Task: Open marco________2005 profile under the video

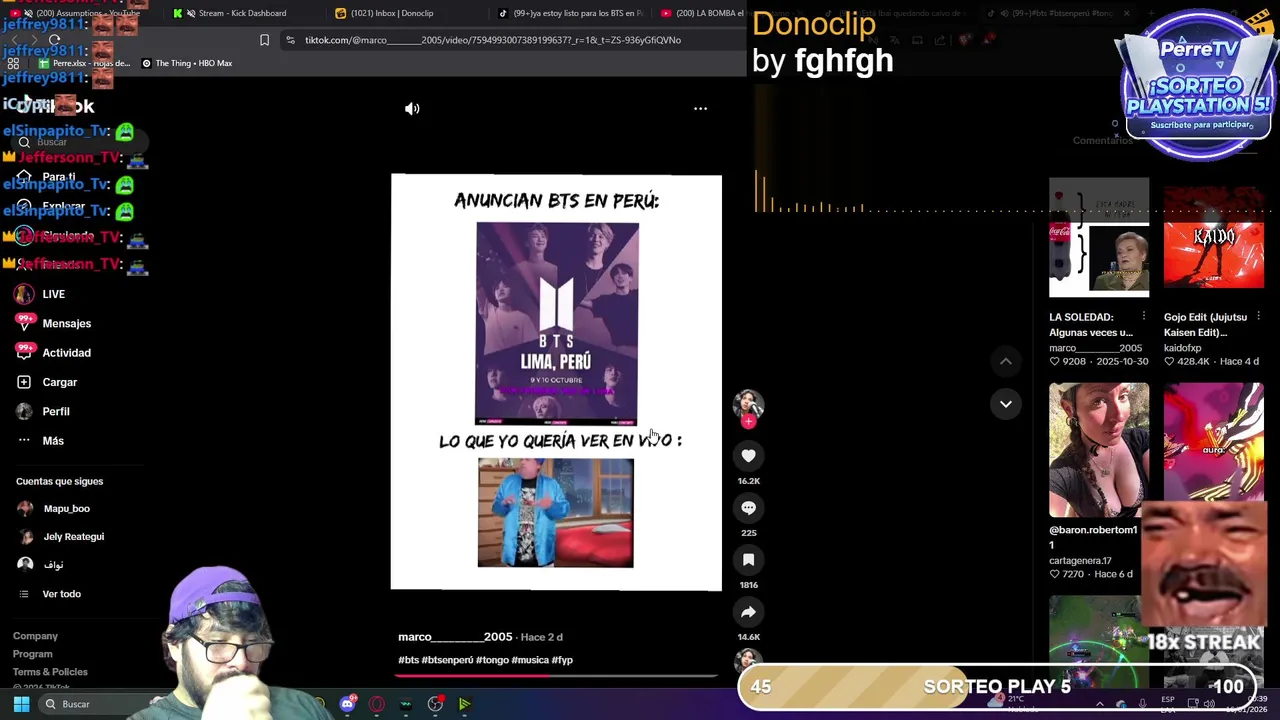Action: point(455,637)
